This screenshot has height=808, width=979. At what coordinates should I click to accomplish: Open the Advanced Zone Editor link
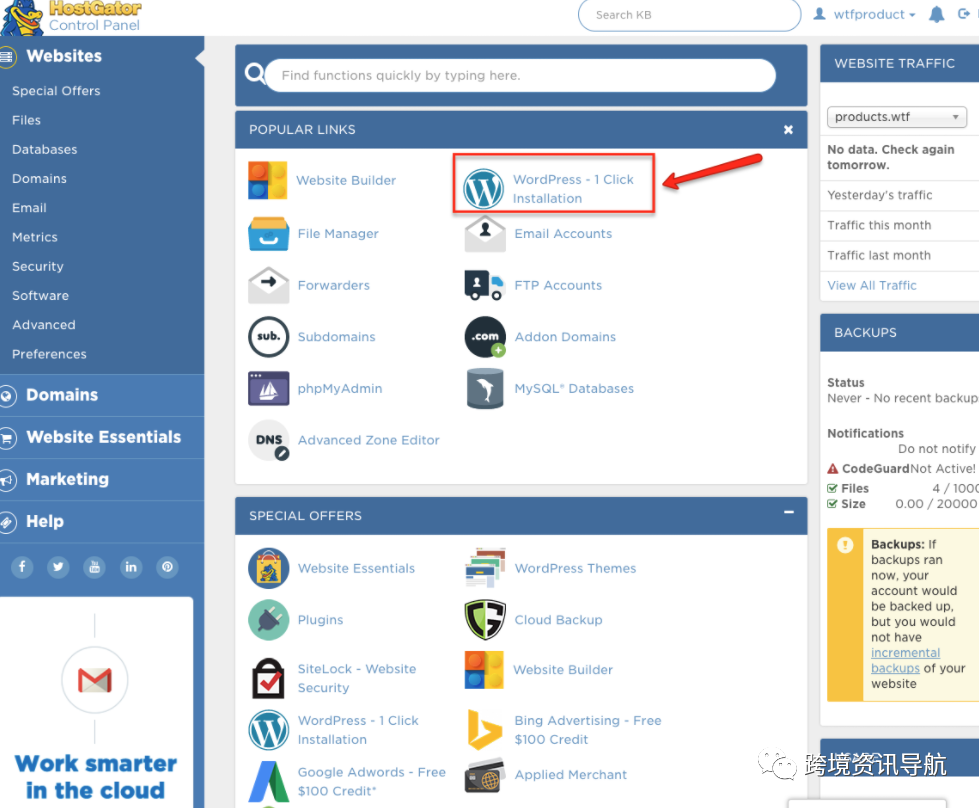point(368,440)
